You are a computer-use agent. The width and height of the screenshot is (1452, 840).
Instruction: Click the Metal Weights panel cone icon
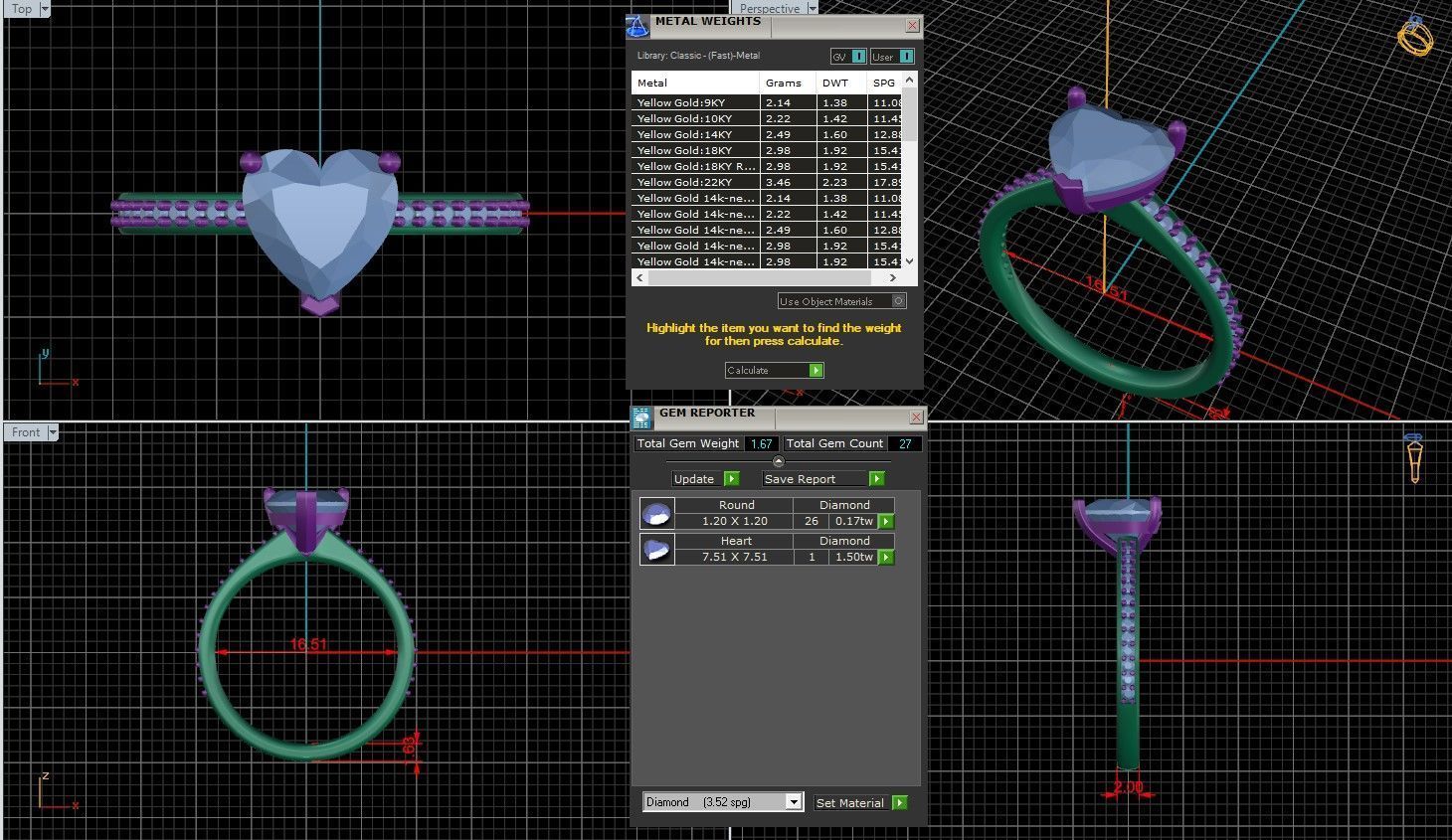(637, 26)
